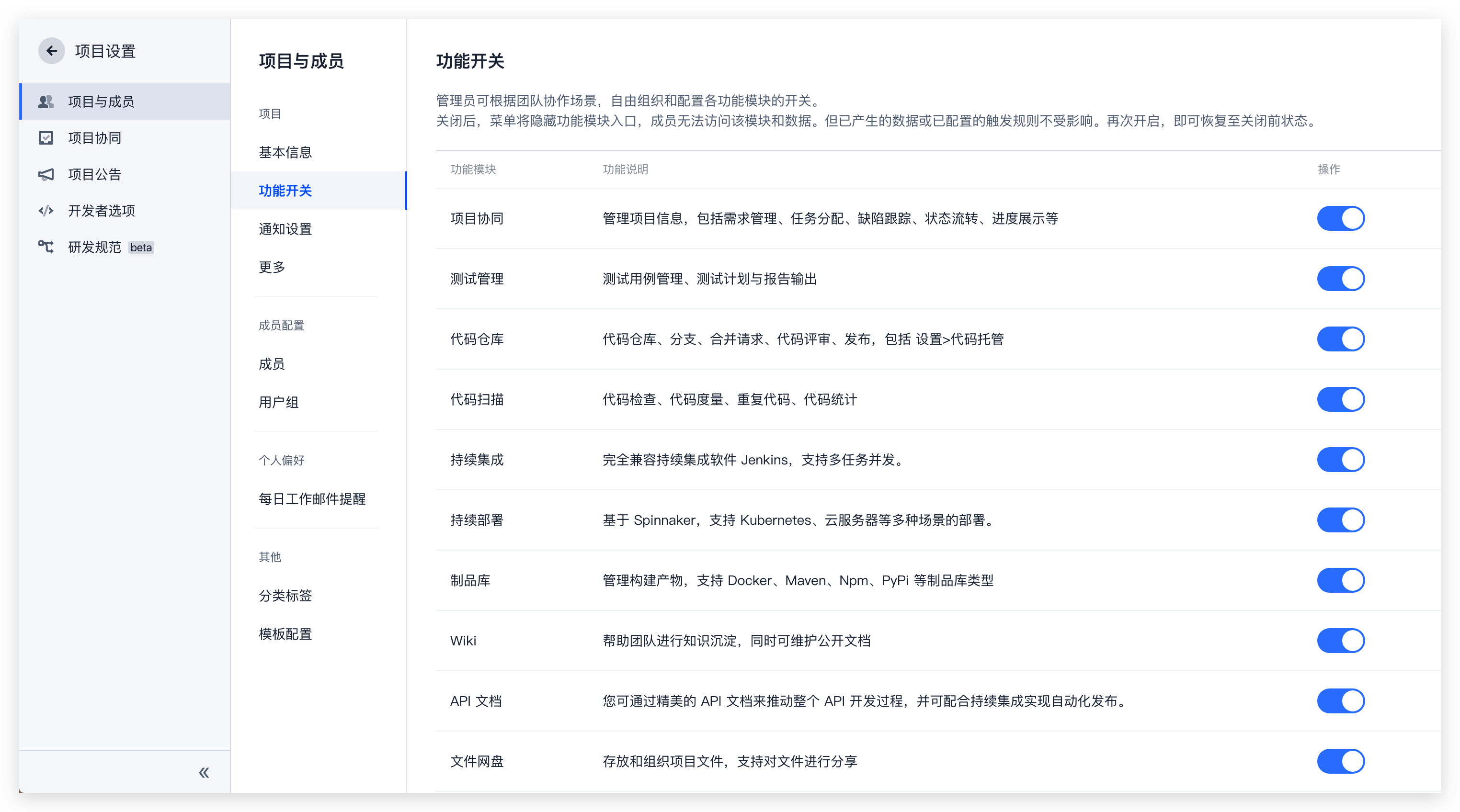Screen dimensions: 1460x812
Task: Toggle the 代码仓库 module switch
Action: pos(1340,339)
